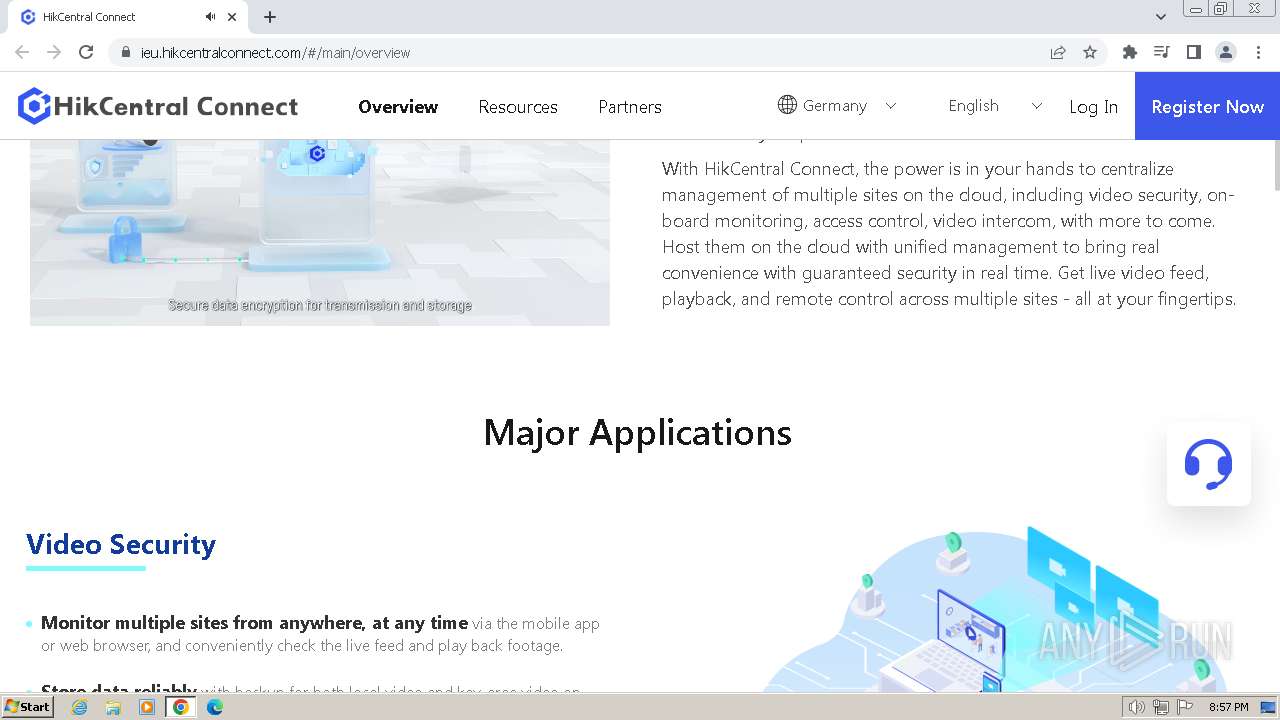The height and width of the screenshot is (720, 1280).
Task: Share this page from address bar
Action: coord(1058,52)
